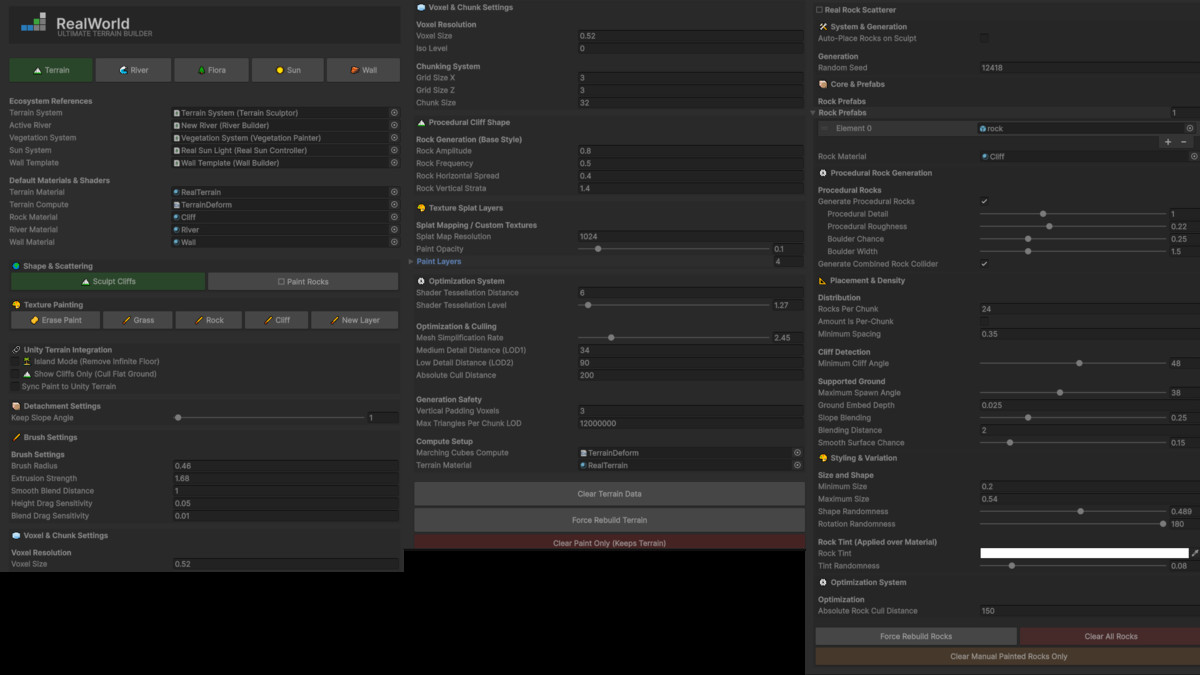Viewport: 1200px width, 675px height.
Task: Collapse the Rock Prefabs list foldout
Action: (x=813, y=113)
